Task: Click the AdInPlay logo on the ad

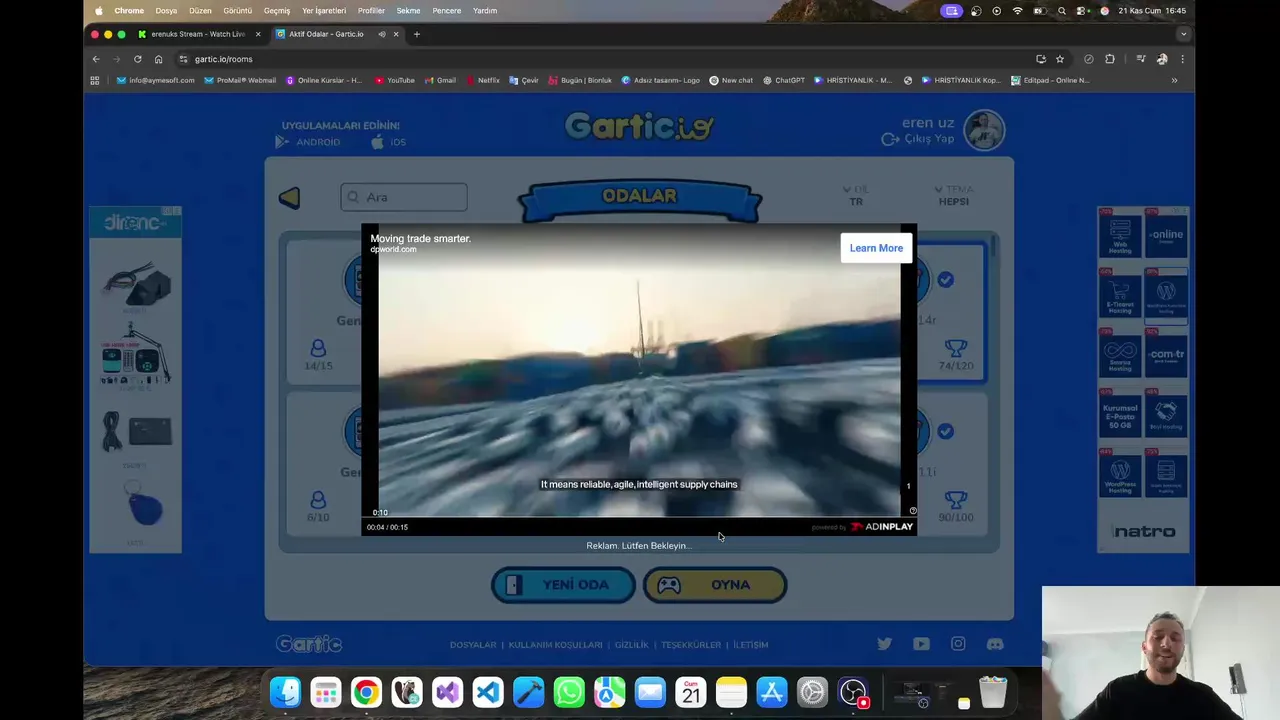Action: (881, 527)
